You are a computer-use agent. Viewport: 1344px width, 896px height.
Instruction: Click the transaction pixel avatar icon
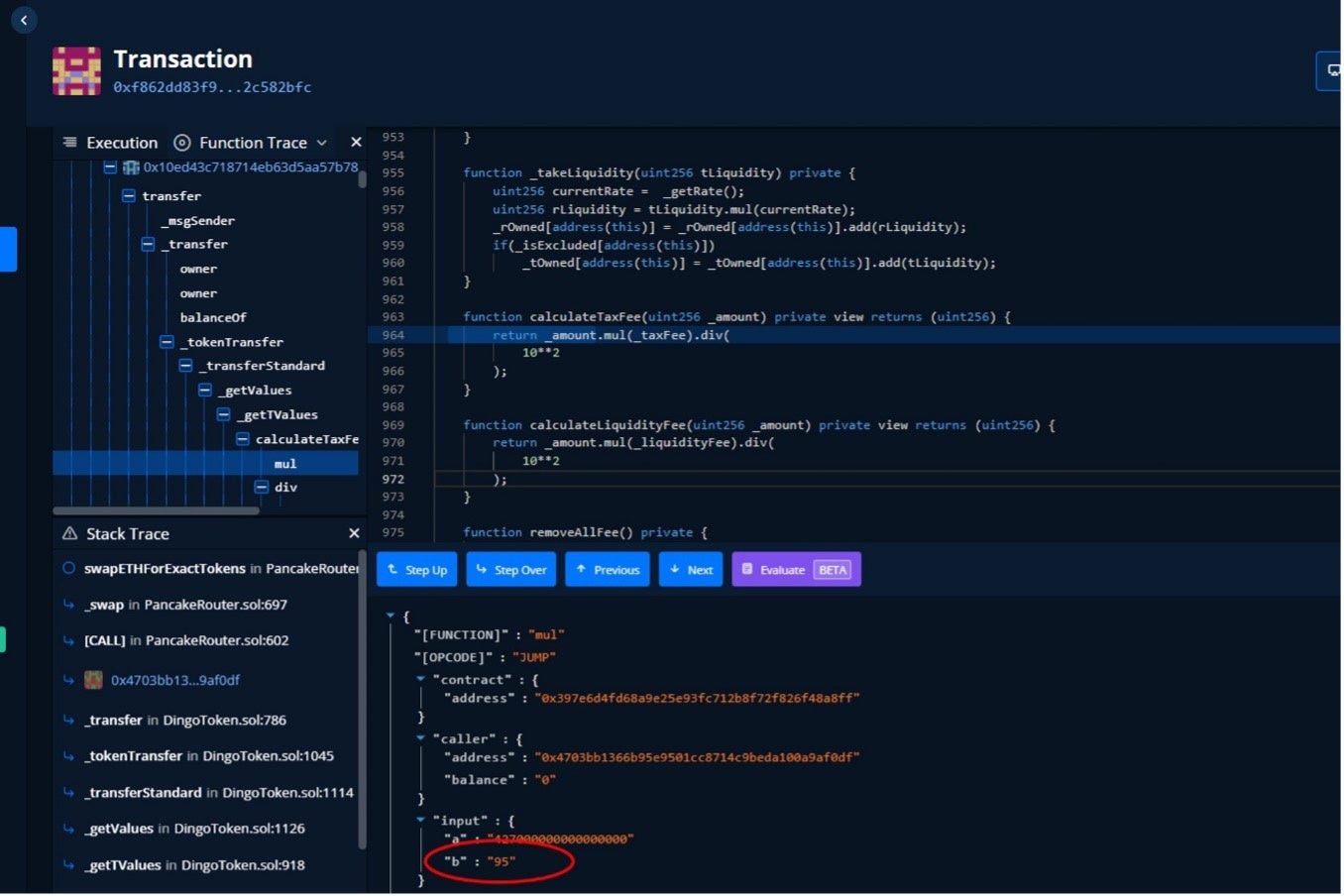(76, 71)
